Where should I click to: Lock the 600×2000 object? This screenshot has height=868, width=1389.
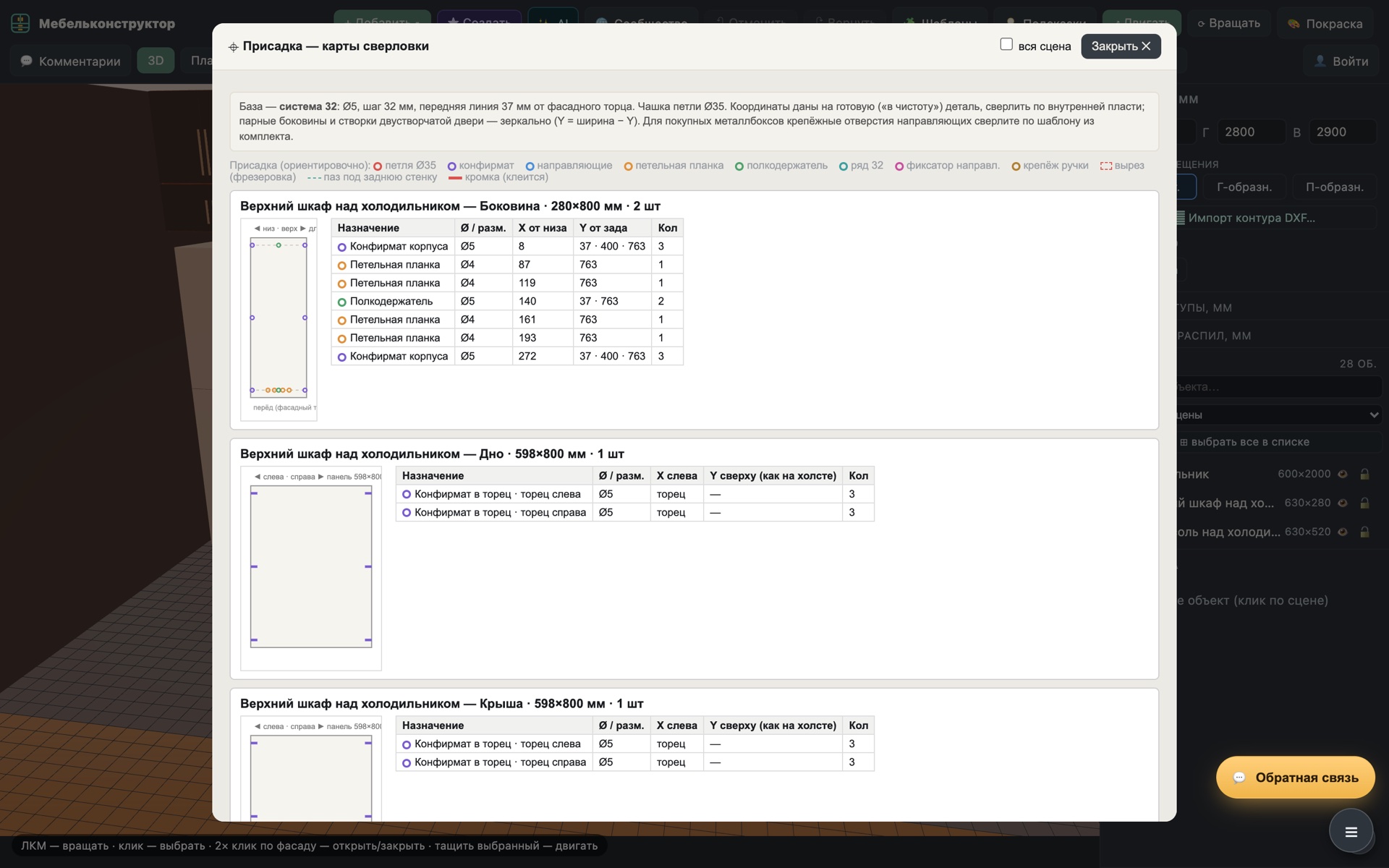[x=1364, y=474]
